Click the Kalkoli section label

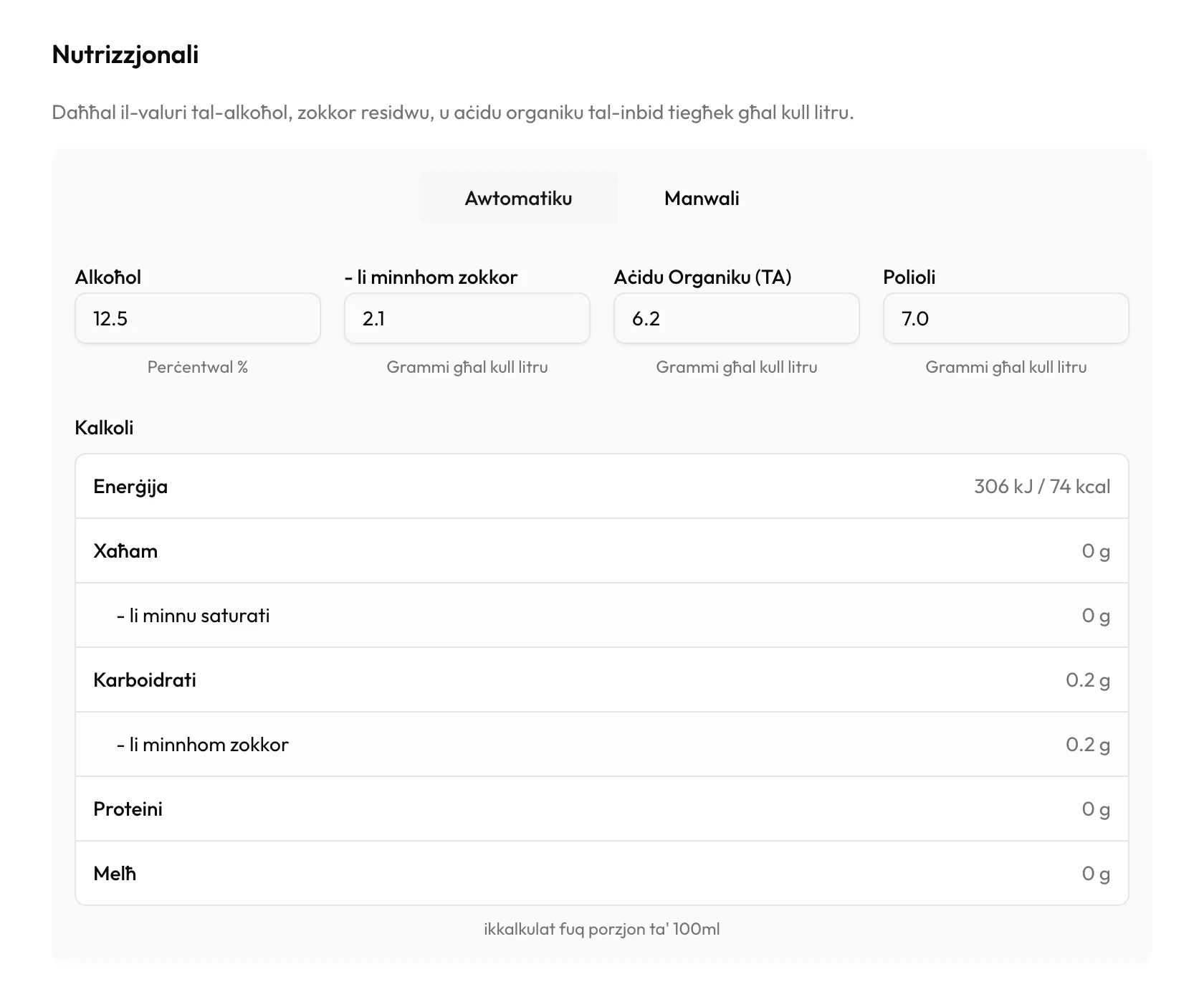click(x=104, y=428)
